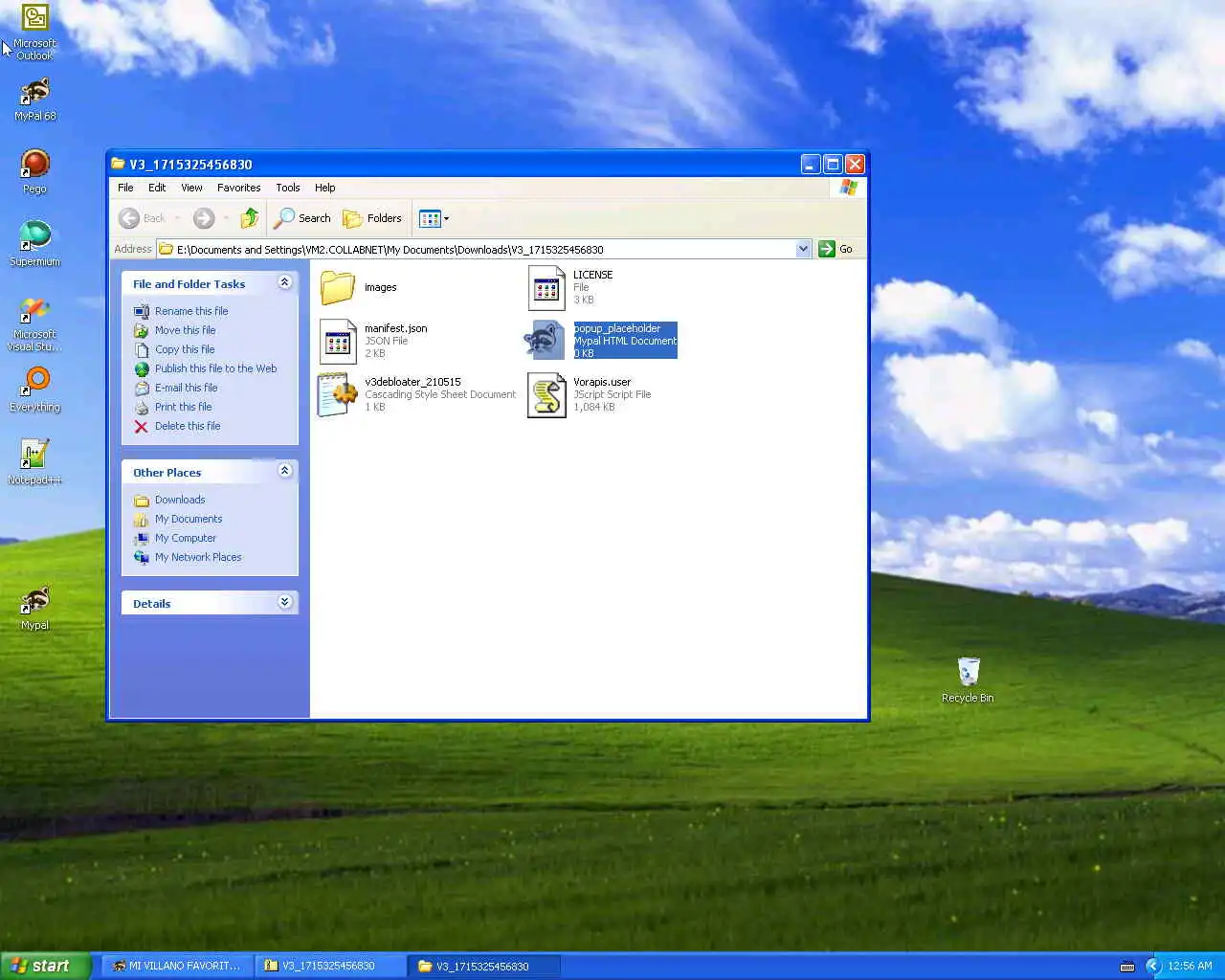Select the popup_placeholder HTML file icon
Screen dimensions: 1225x980
[546, 341]
